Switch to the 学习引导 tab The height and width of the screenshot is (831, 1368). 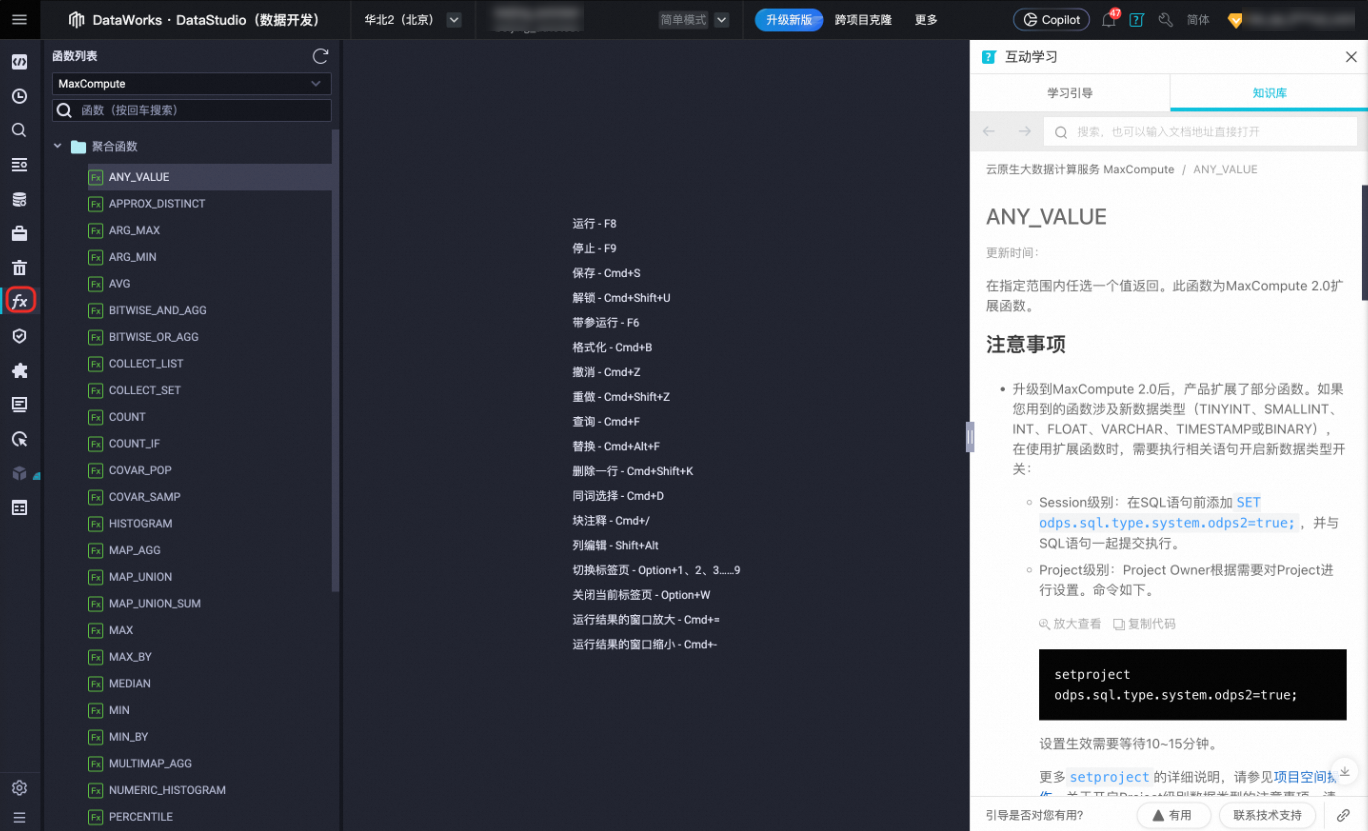[x=1070, y=93]
